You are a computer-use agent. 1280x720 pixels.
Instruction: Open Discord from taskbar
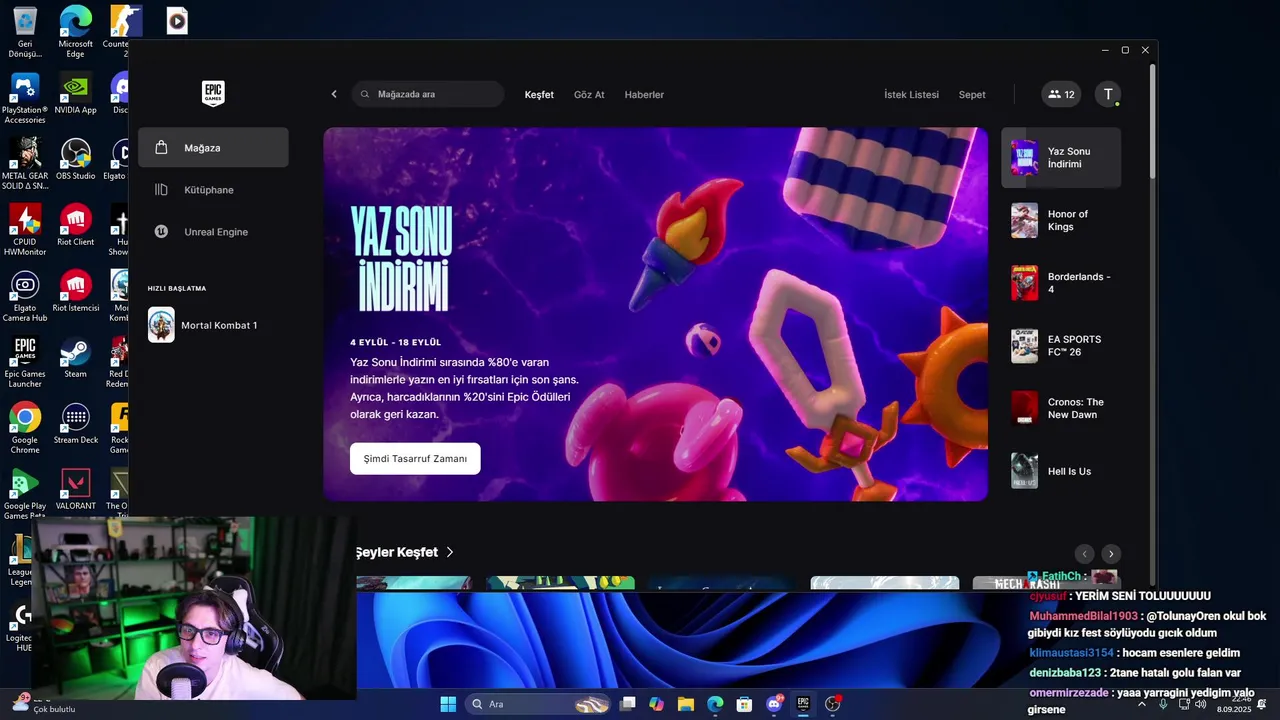point(774,704)
